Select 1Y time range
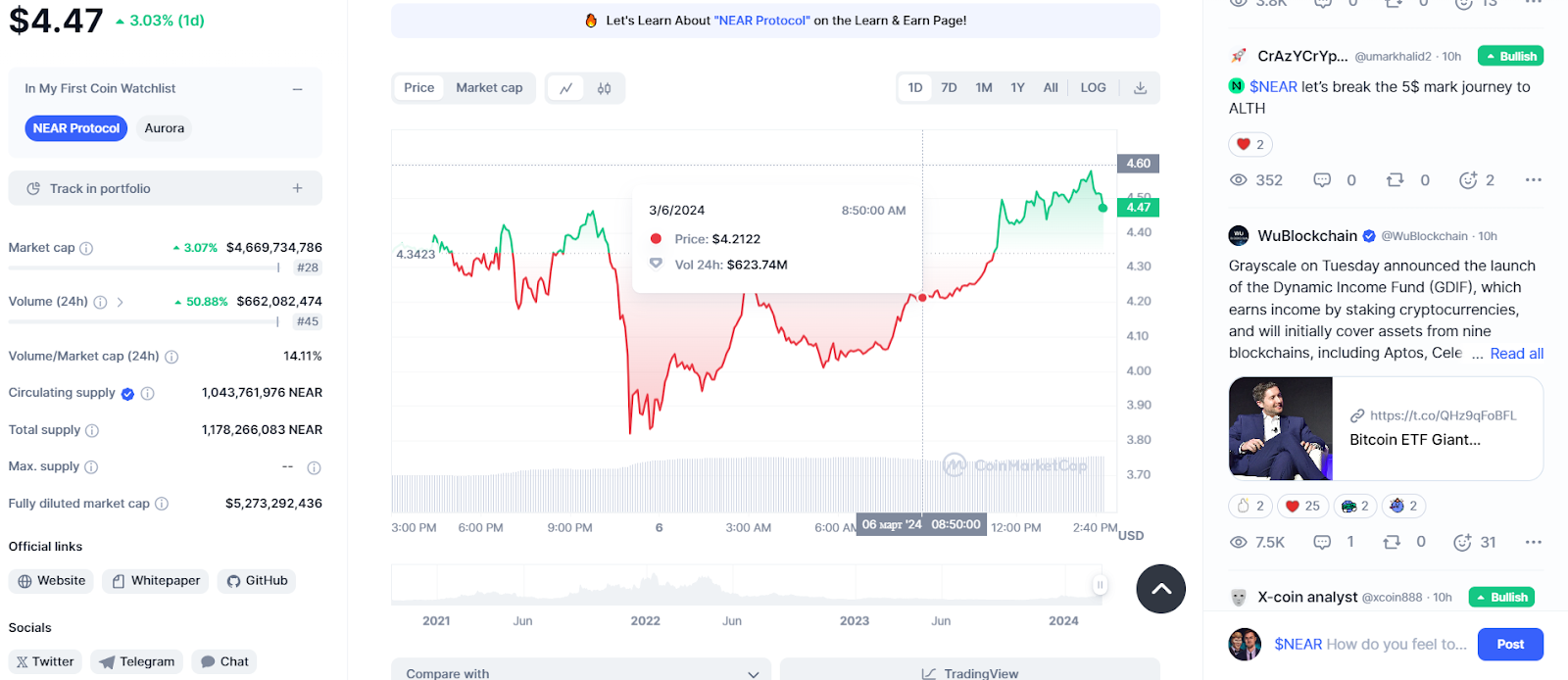Viewport: 1568px width, 680px height. tap(1017, 88)
